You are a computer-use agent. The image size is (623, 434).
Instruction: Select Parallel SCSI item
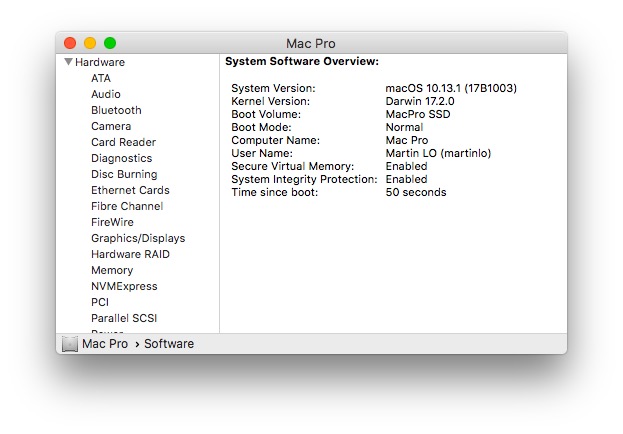(x=124, y=318)
